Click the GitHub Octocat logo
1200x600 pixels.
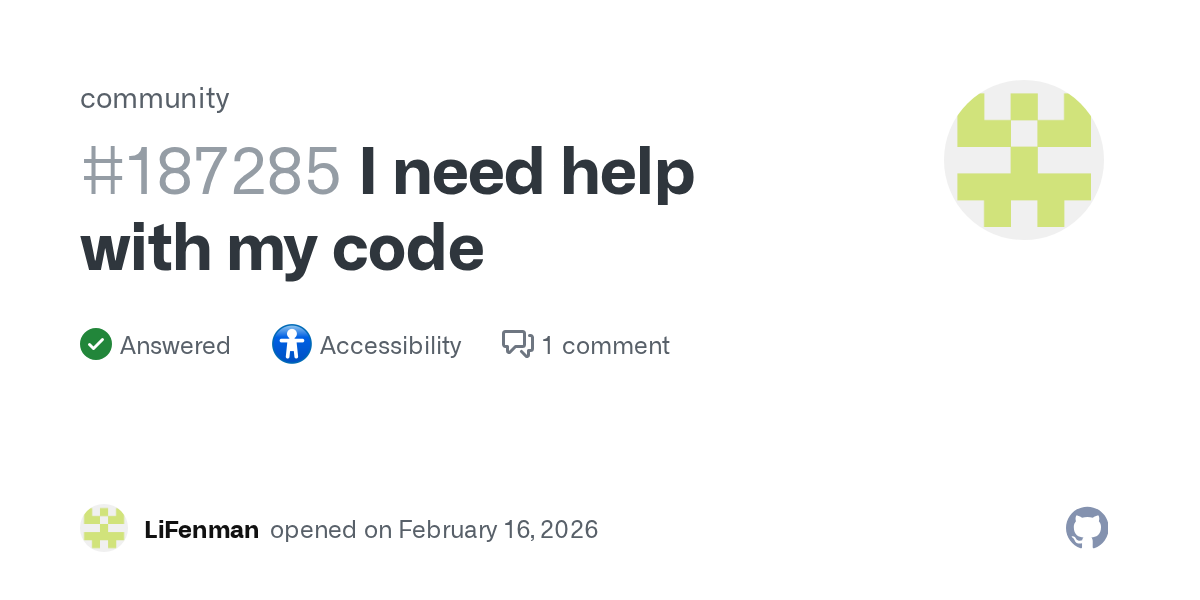click(x=1087, y=528)
